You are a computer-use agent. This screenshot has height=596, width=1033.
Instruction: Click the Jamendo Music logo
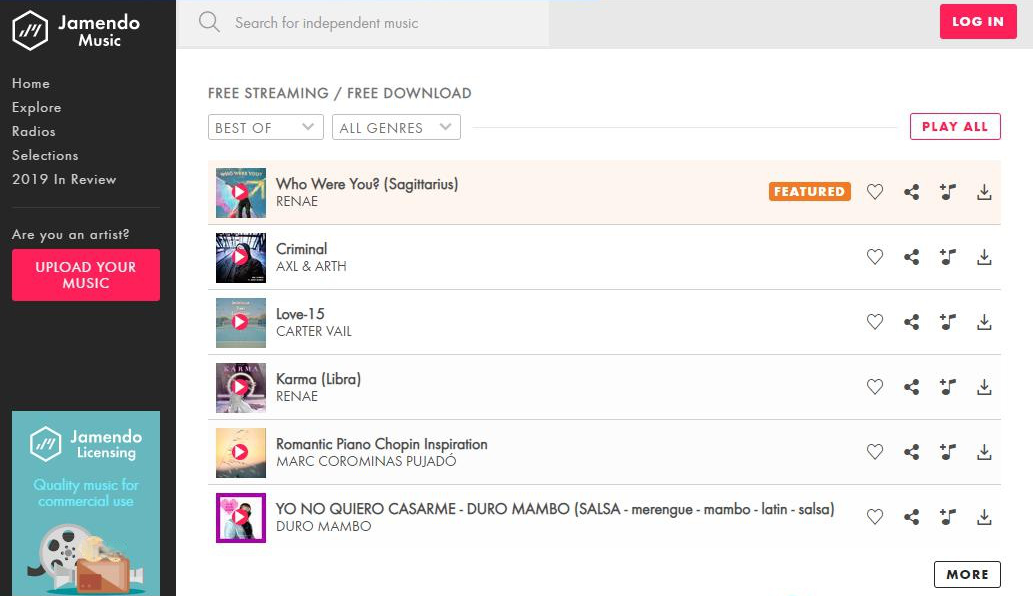[x=76, y=30]
